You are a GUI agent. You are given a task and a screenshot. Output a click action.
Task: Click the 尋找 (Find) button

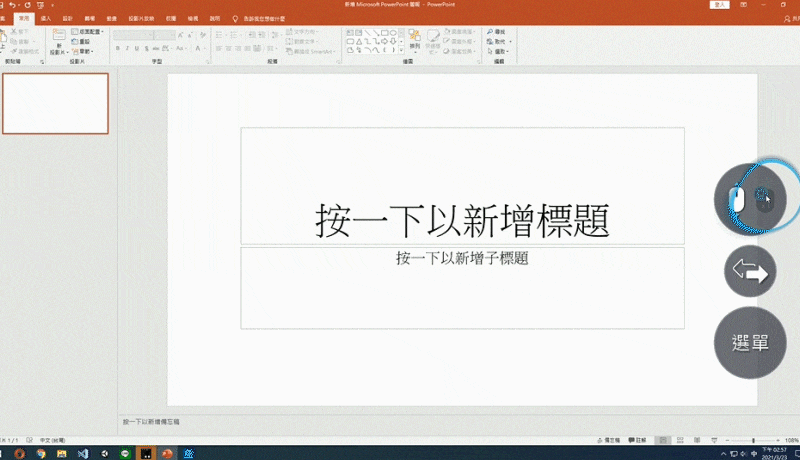coord(496,32)
